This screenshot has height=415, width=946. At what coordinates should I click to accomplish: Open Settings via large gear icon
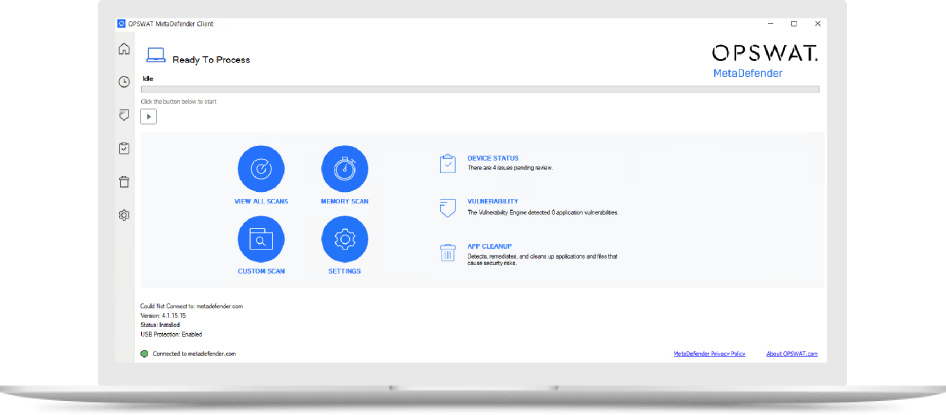[x=344, y=239]
